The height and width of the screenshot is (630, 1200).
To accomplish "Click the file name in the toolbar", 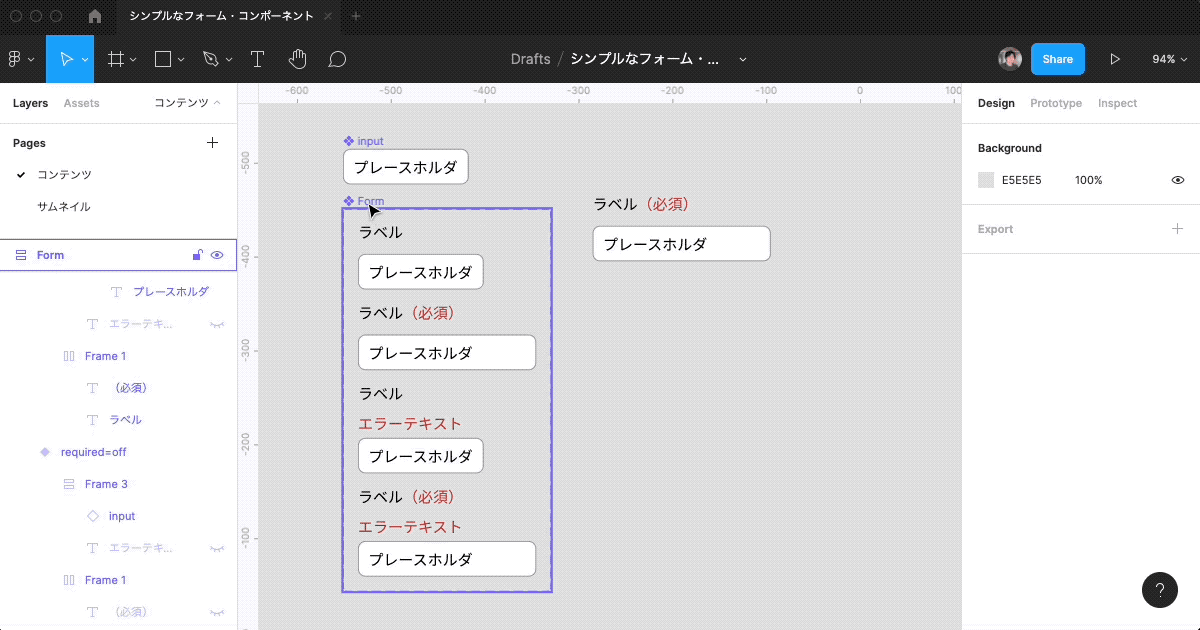I will coord(645,59).
